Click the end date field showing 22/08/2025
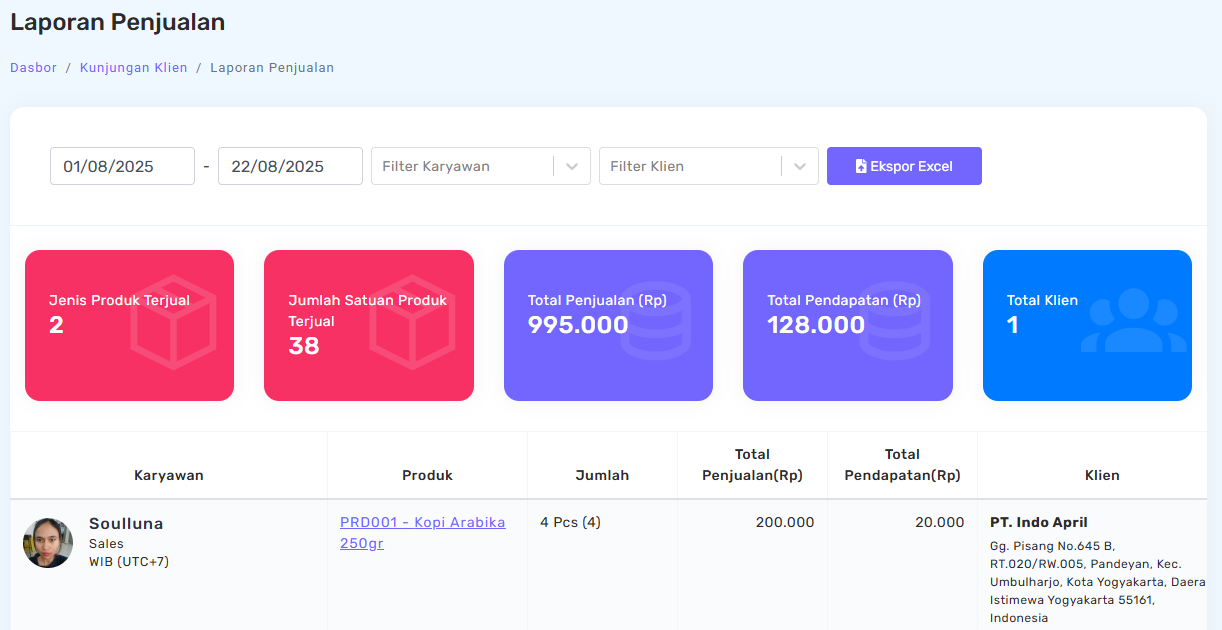Image resolution: width=1222 pixels, height=630 pixels. [290, 166]
